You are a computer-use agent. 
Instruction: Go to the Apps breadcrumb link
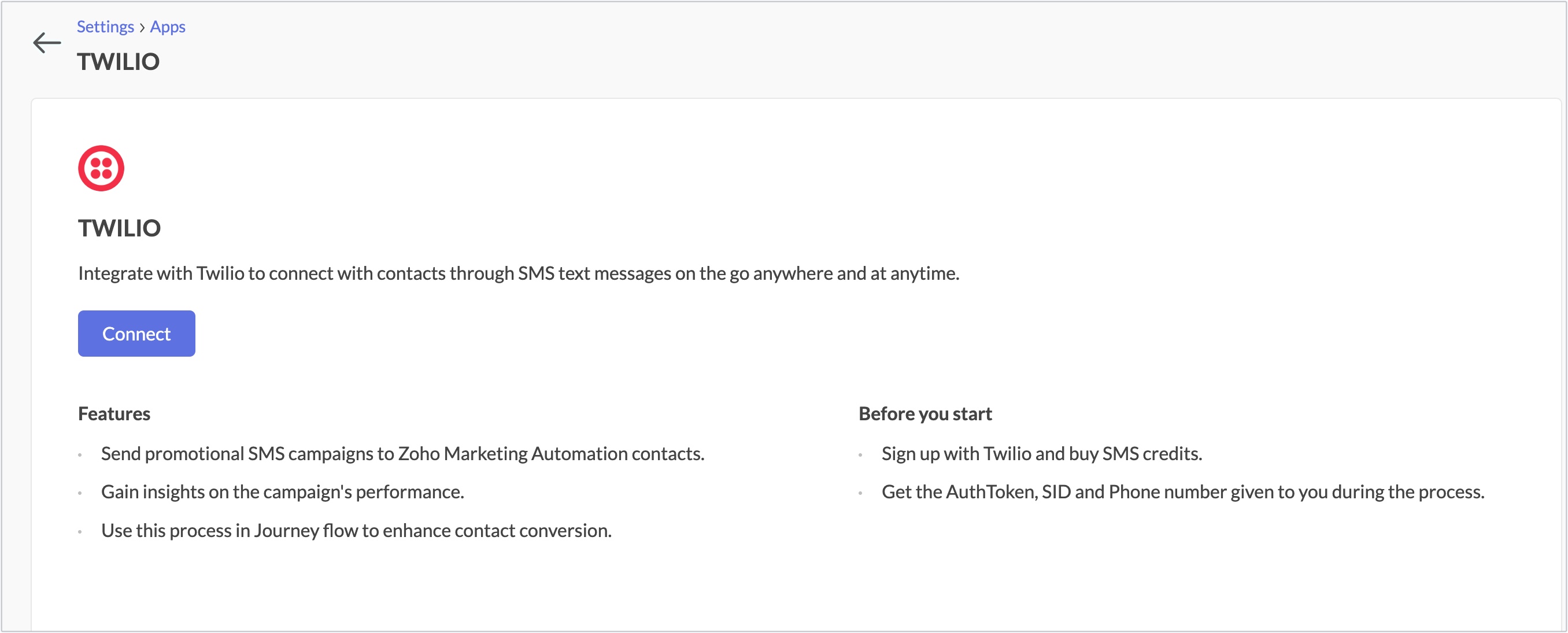click(168, 27)
